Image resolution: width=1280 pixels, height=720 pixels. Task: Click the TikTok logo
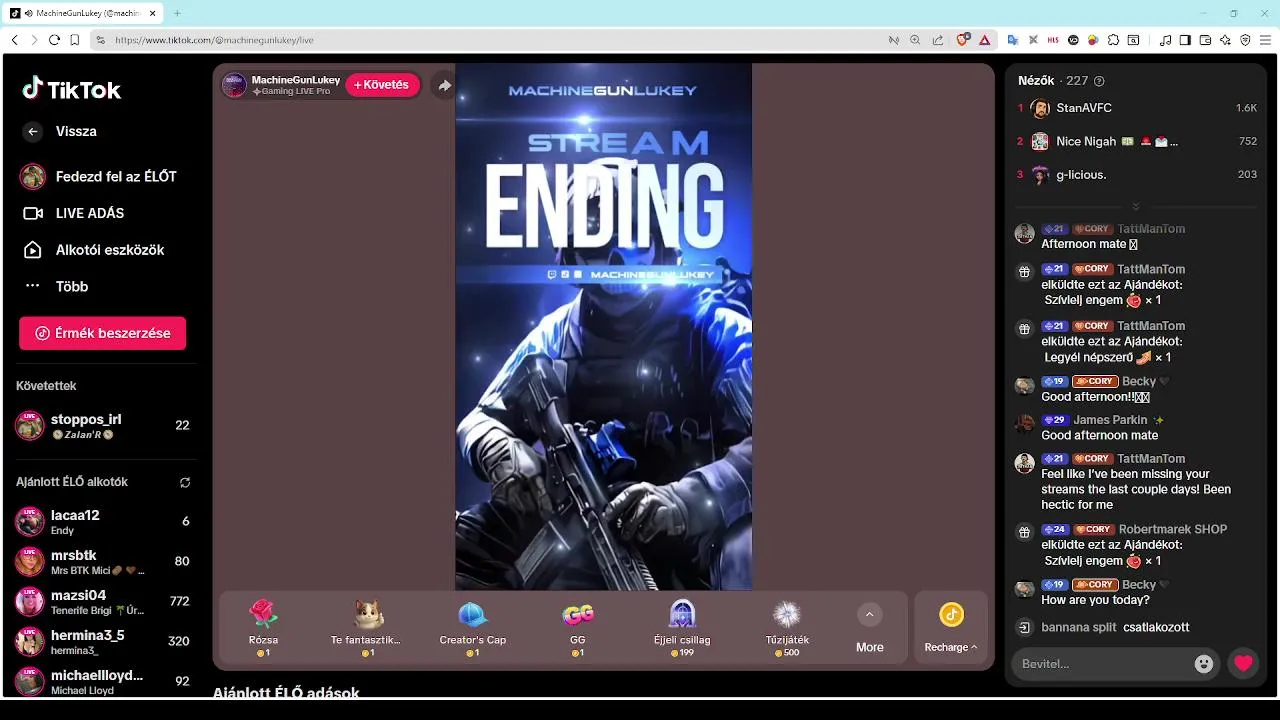click(71, 89)
